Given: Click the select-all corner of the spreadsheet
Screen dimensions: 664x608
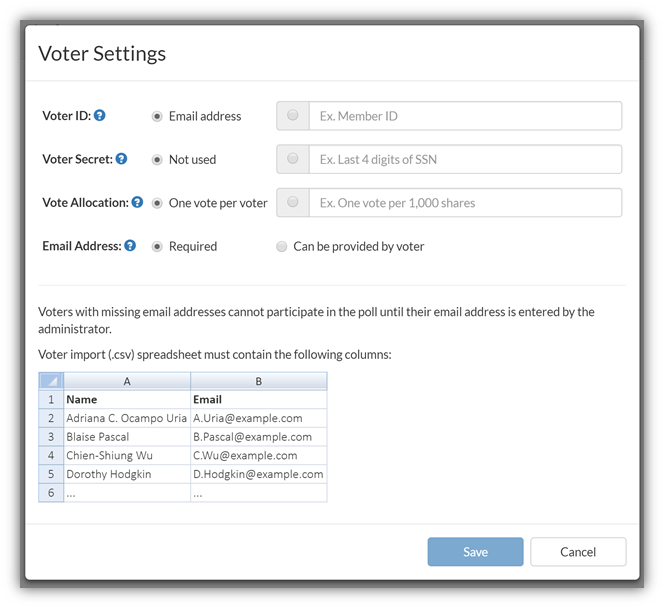Looking at the screenshot, I should click(51, 381).
